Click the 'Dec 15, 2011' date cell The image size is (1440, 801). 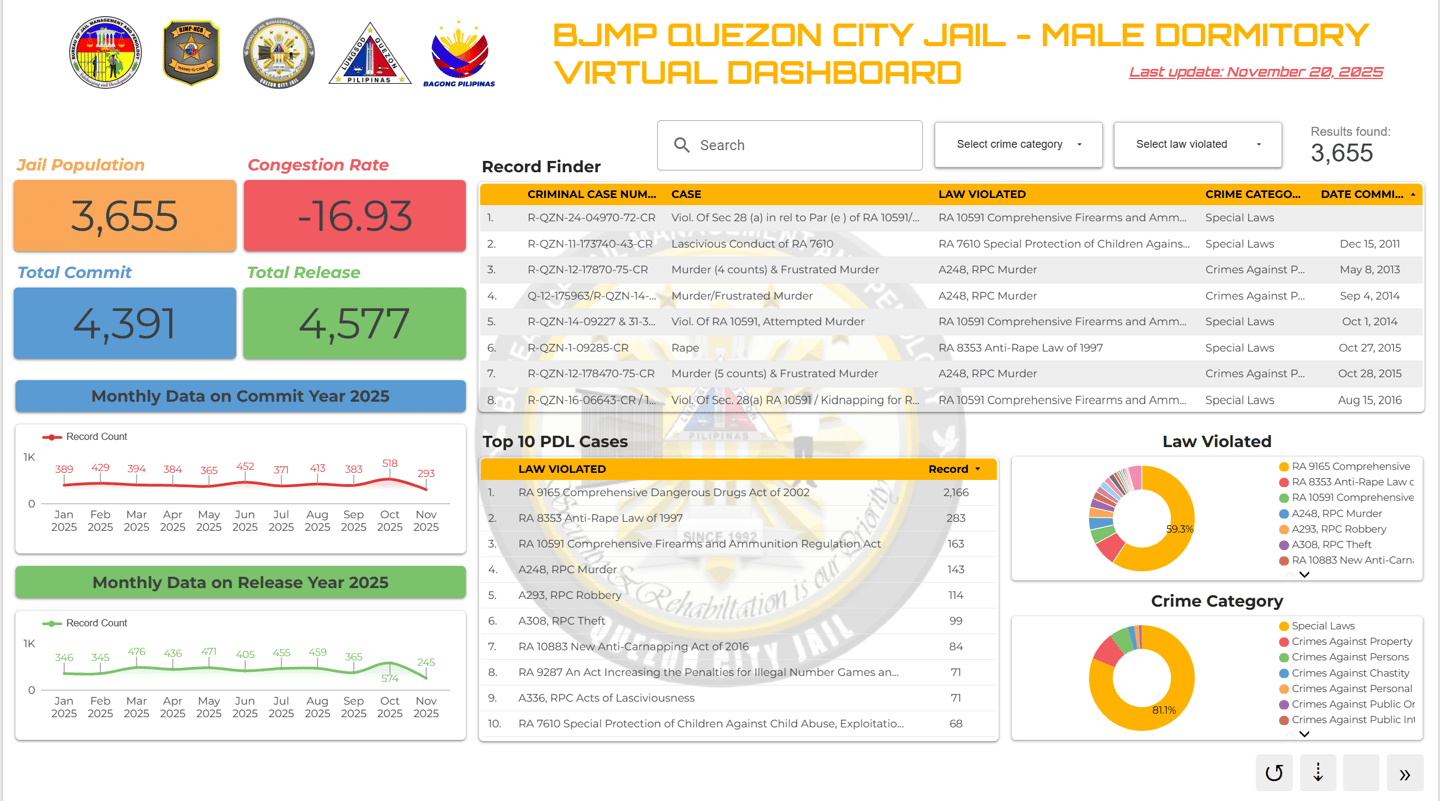(1370, 244)
